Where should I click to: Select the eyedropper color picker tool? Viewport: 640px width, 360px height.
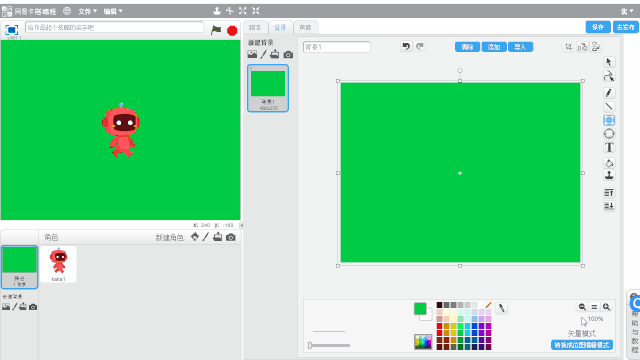(502, 308)
